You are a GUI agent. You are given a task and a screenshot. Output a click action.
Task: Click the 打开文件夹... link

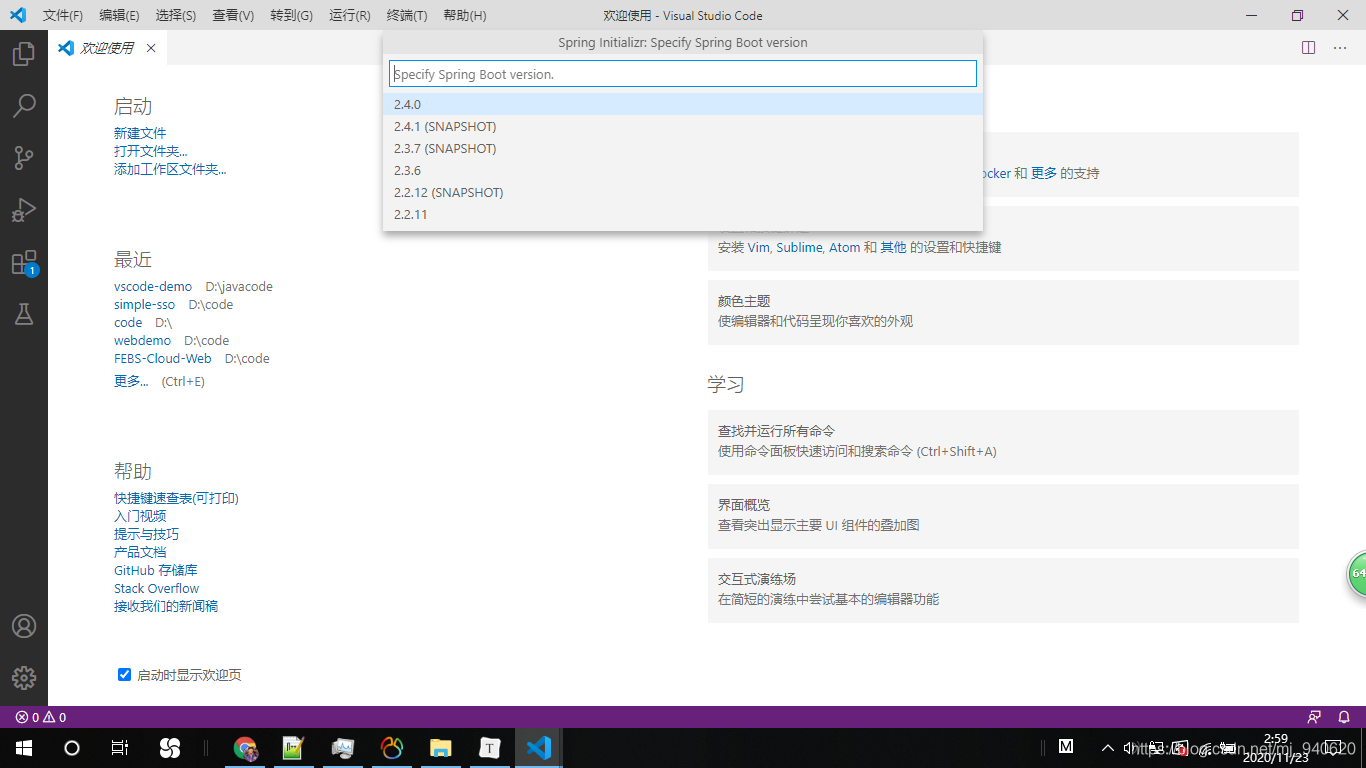click(150, 151)
